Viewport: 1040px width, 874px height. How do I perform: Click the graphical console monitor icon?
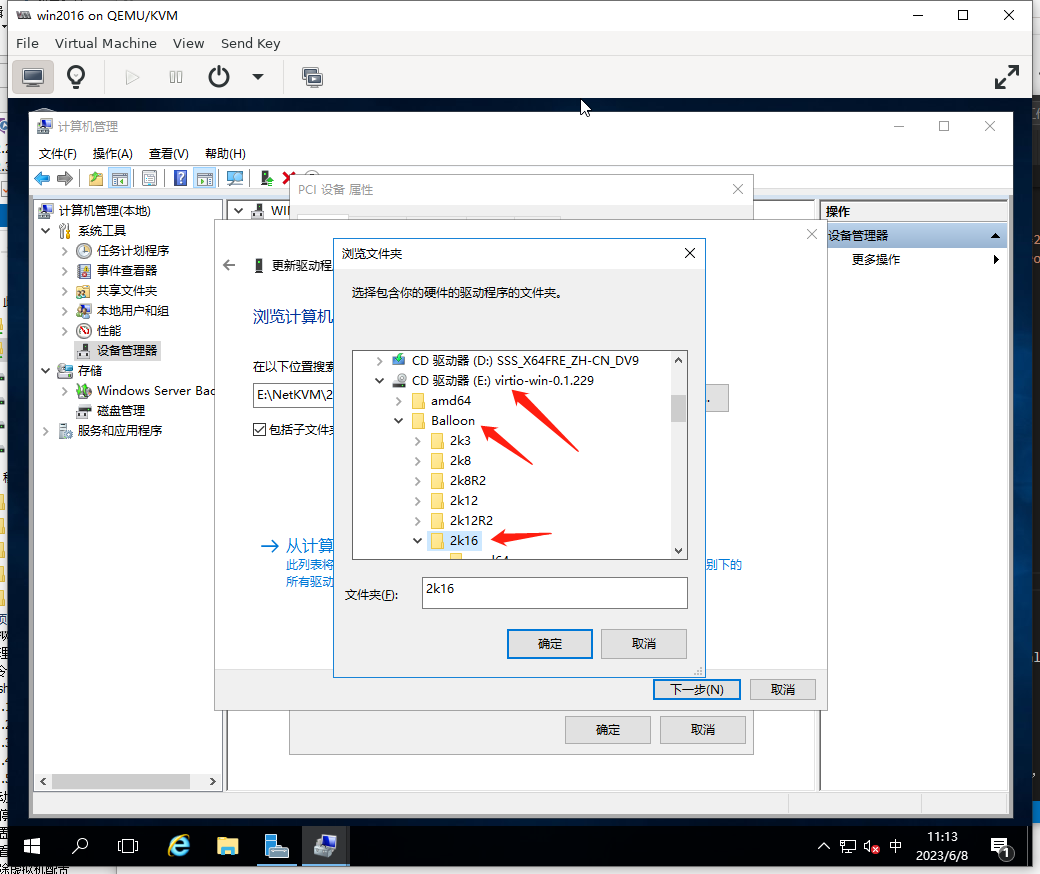tap(33, 77)
